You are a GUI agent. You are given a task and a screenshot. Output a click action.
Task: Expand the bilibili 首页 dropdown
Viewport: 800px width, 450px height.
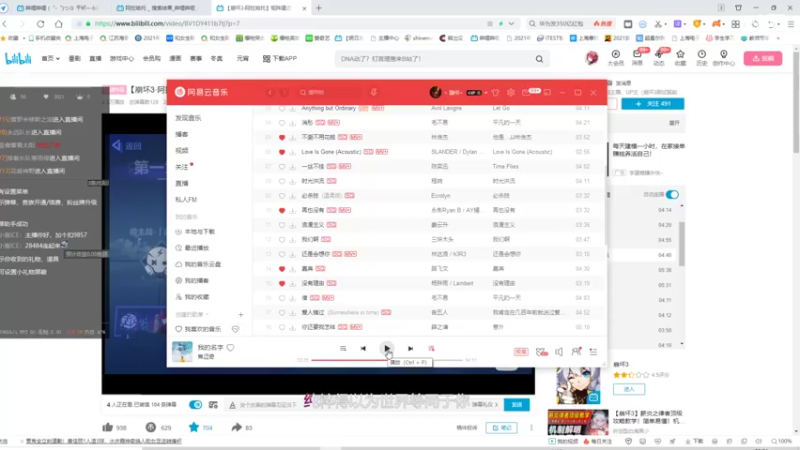(x=50, y=59)
